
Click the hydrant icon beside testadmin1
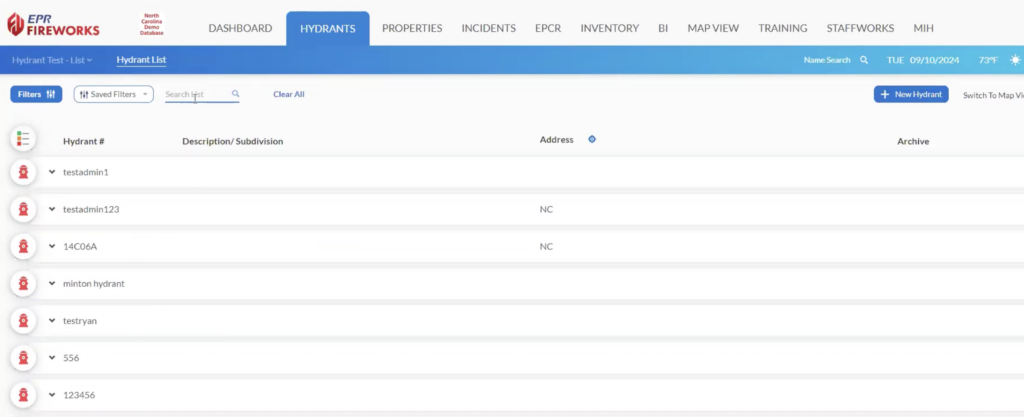[24, 172]
